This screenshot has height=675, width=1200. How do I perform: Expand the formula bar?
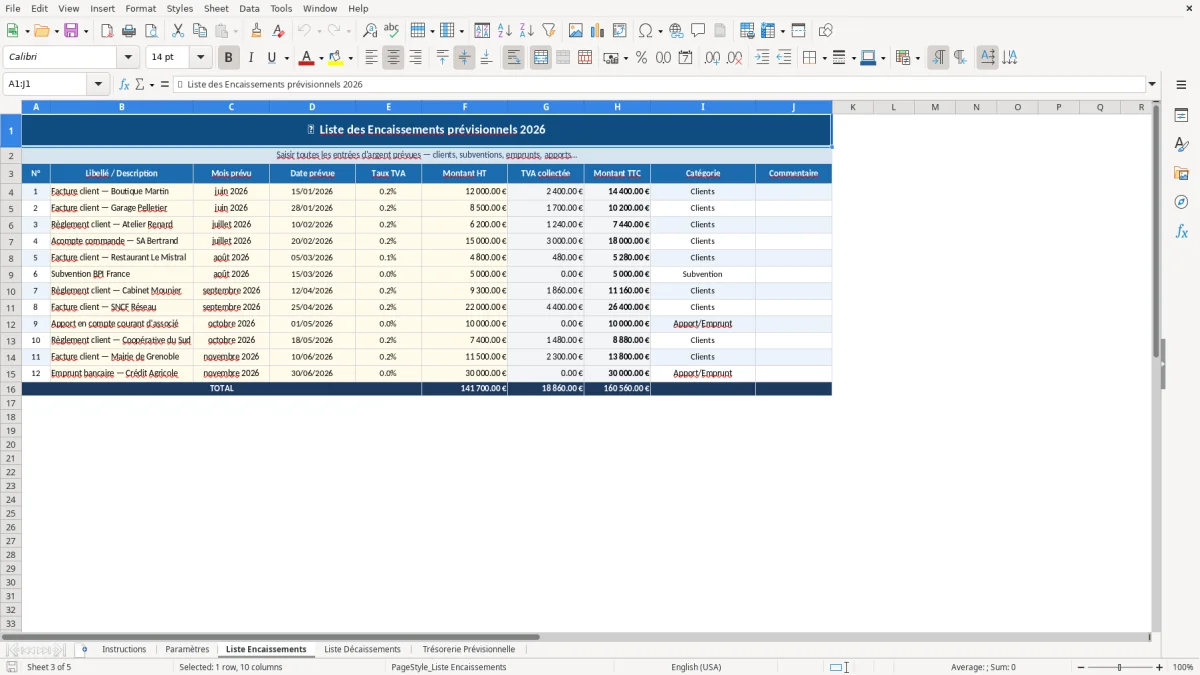pyautogui.click(x=1152, y=84)
